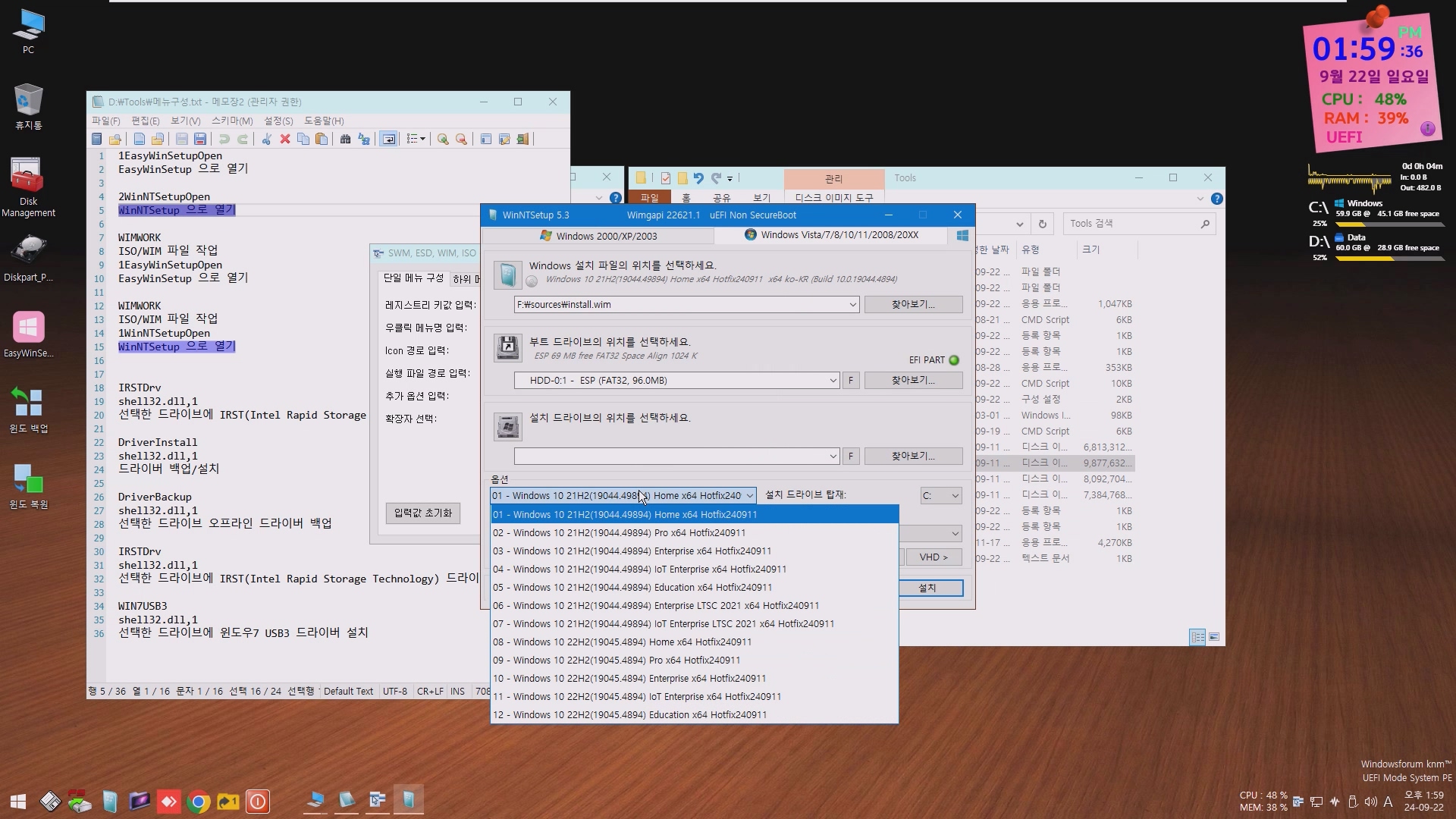
Task: Open the 파일(F) menu in Notepad2
Action: tap(105, 121)
